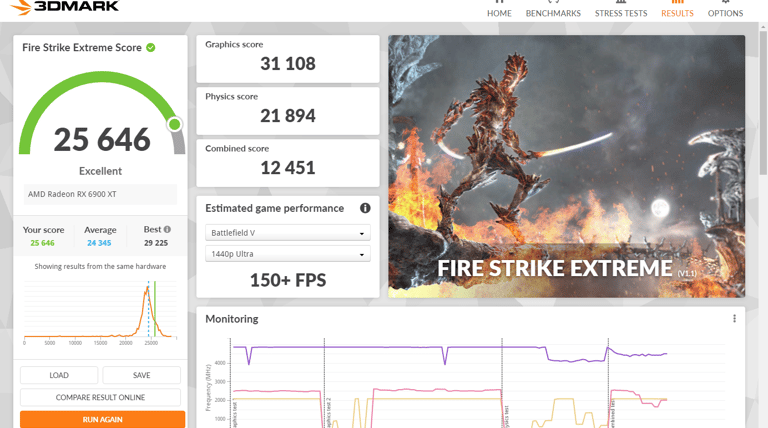The width and height of the screenshot is (768, 428).
Task: Click the 3DMark logo
Action: 64,6
